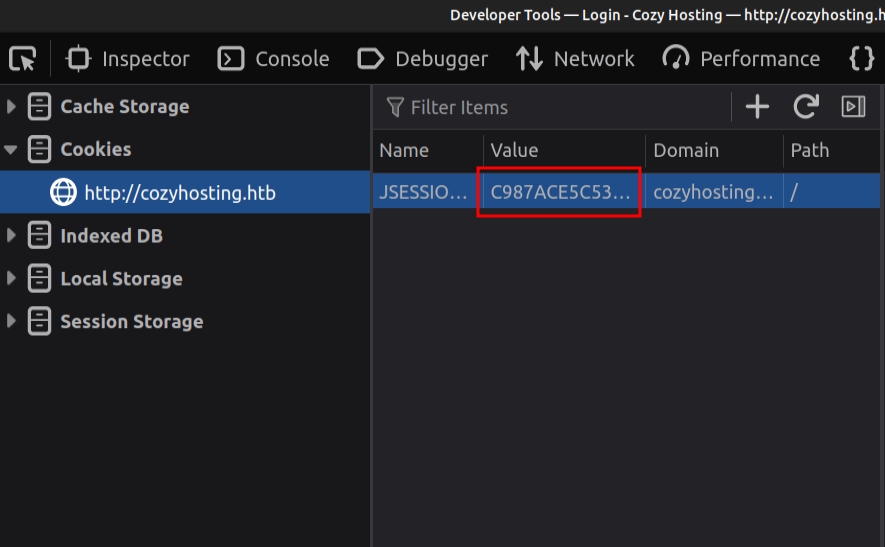The width and height of the screenshot is (885, 547).
Task: Open the Inspector panel tab
Action: click(127, 59)
